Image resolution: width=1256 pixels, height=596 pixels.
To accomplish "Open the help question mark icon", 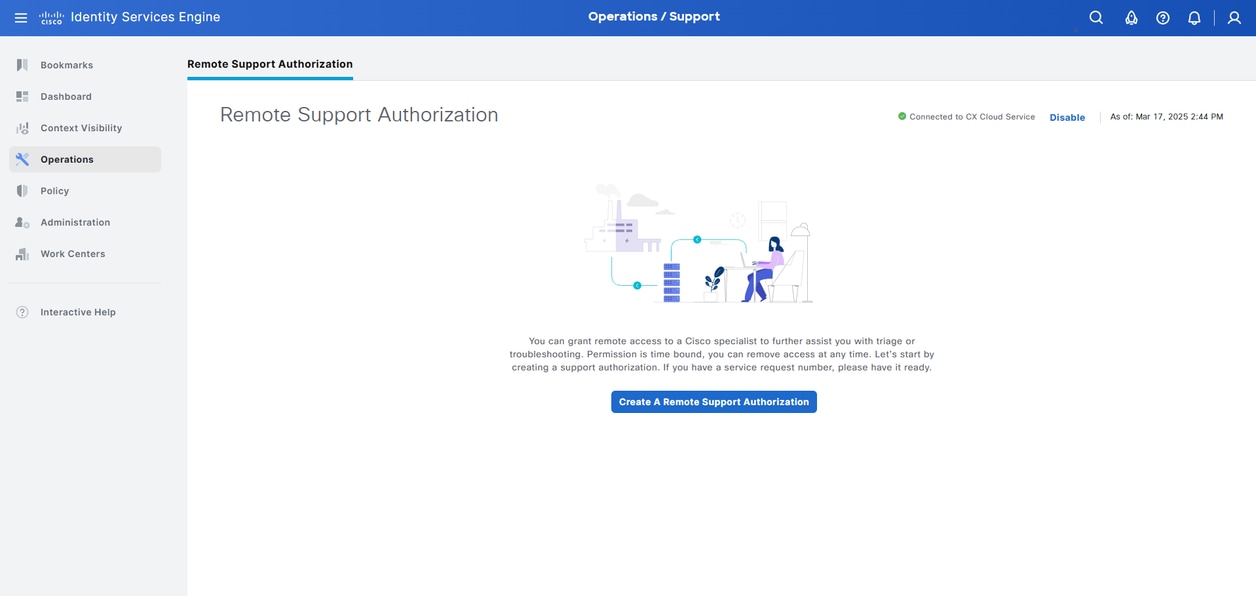I will pos(1161,17).
